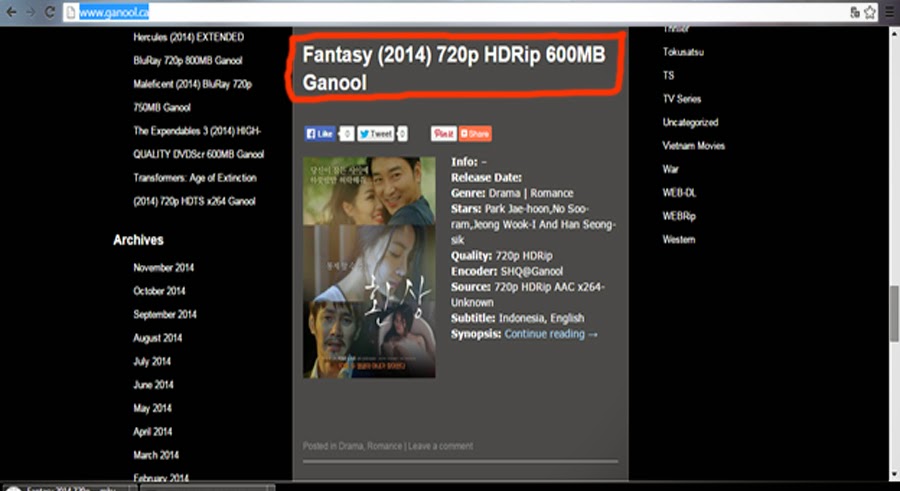Open the March 2014 archive
The width and height of the screenshot is (900, 491).
(x=156, y=455)
